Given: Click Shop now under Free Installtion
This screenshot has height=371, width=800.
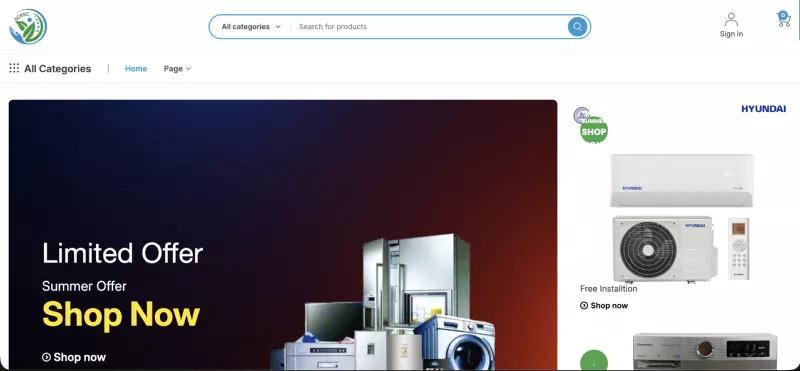Looking at the screenshot, I should tap(604, 306).
